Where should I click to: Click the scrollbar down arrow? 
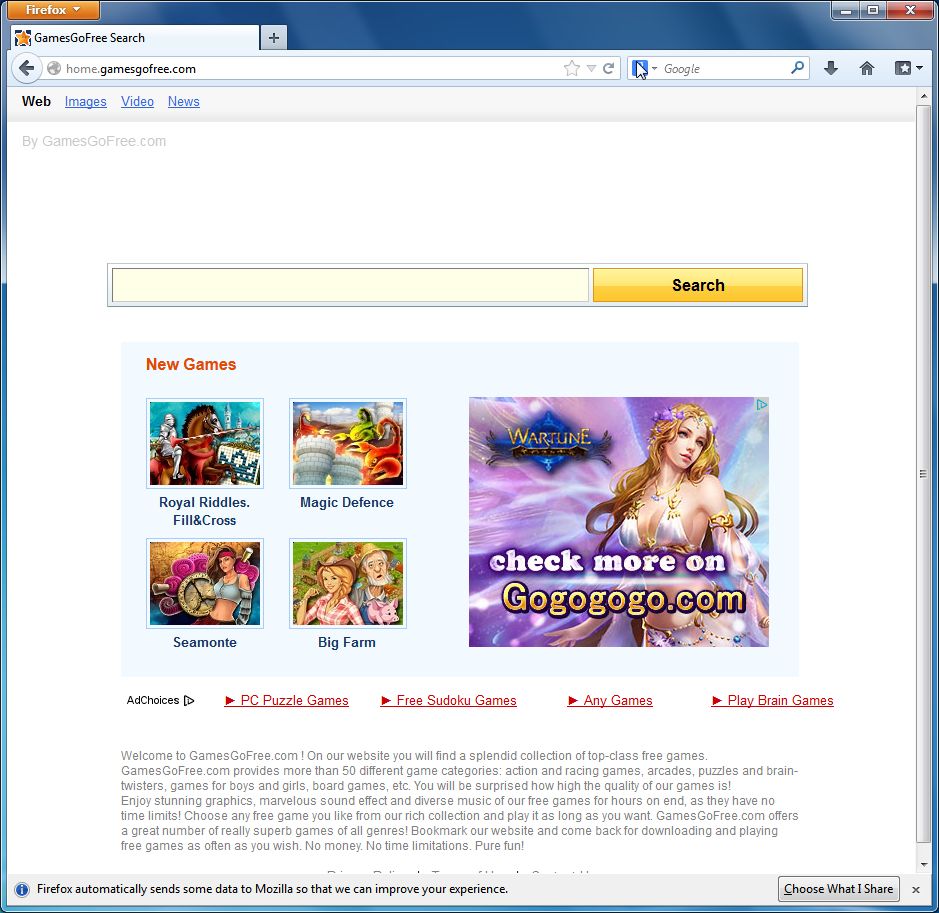coord(923,865)
